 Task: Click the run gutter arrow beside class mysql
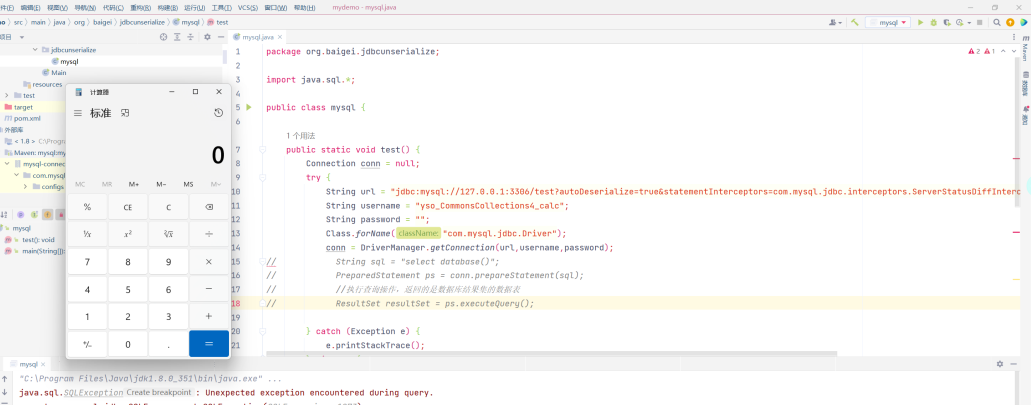pyautogui.click(x=249, y=107)
